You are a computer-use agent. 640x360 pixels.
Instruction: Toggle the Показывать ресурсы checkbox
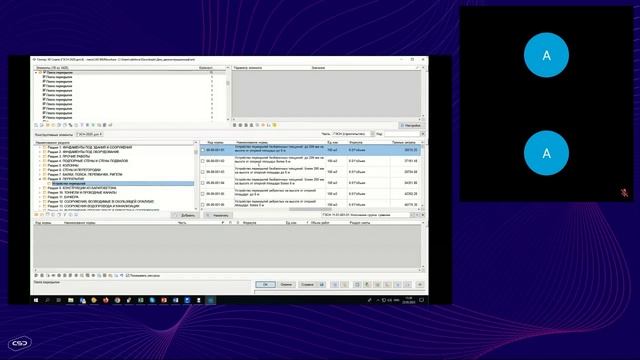[128, 276]
